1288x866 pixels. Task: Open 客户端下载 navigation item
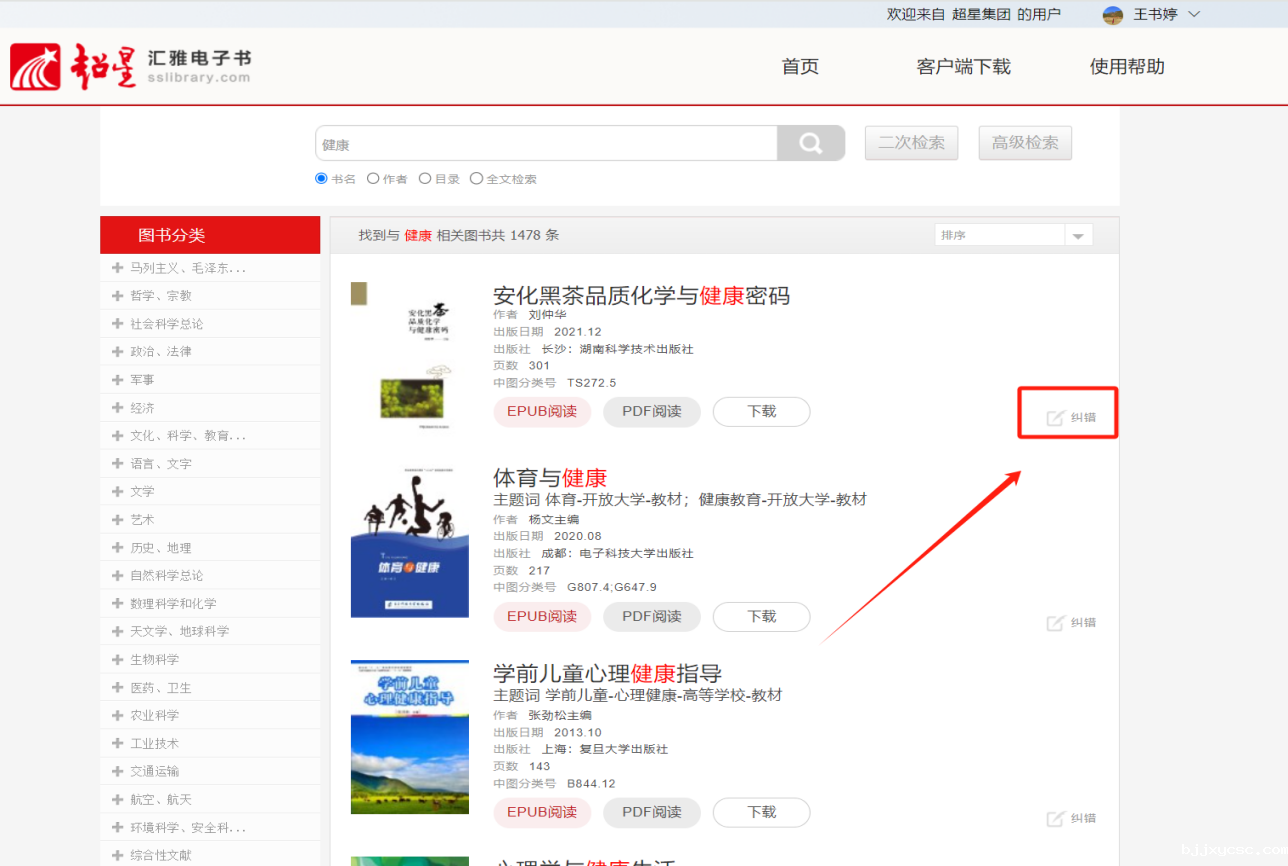[963, 67]
